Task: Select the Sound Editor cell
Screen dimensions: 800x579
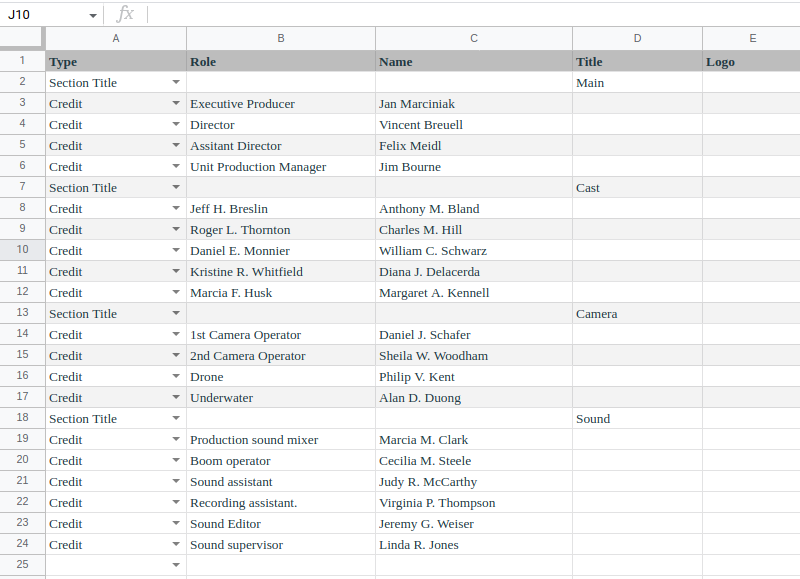Action: coord(281,523)
